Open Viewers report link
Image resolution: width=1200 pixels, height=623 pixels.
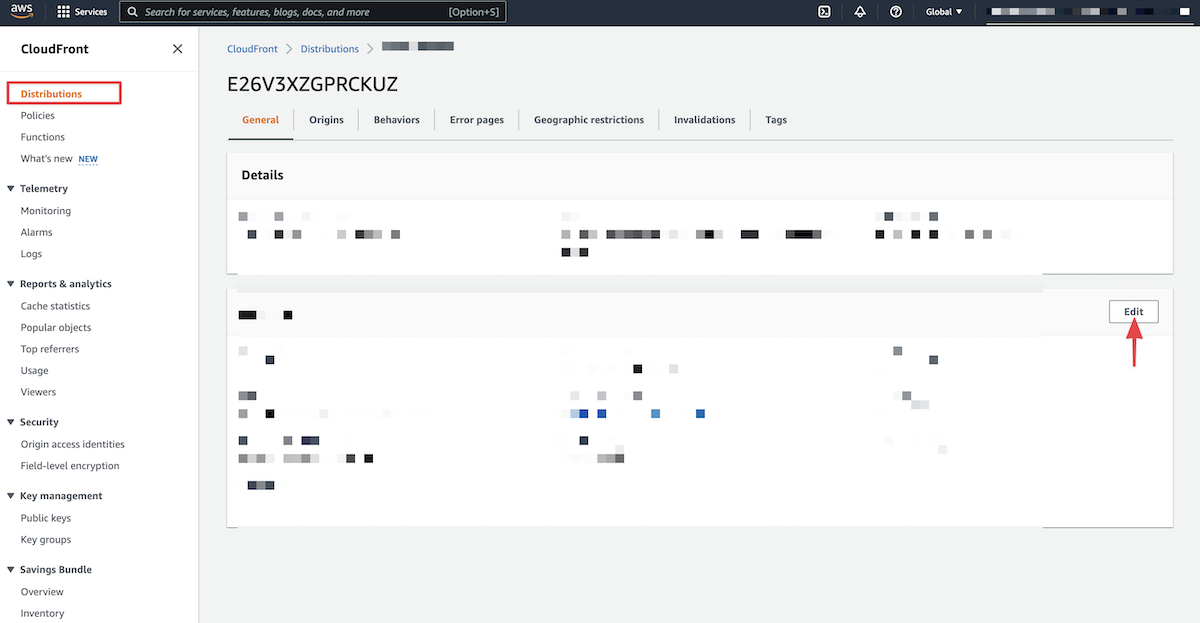pos(39,392)
